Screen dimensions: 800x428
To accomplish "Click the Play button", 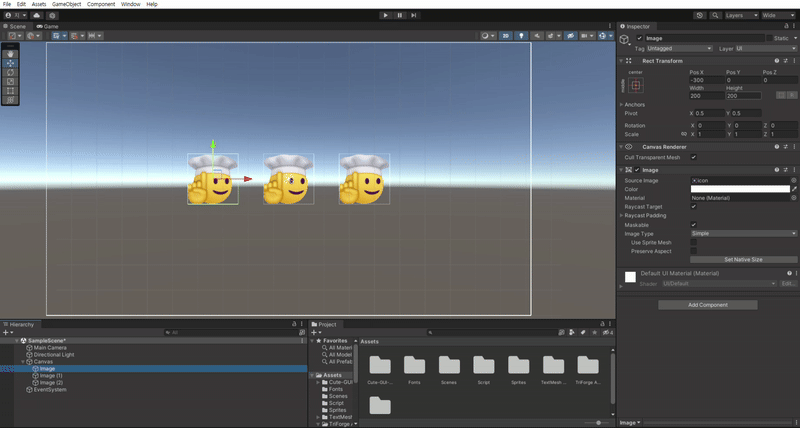I will (x=386, y=15).
